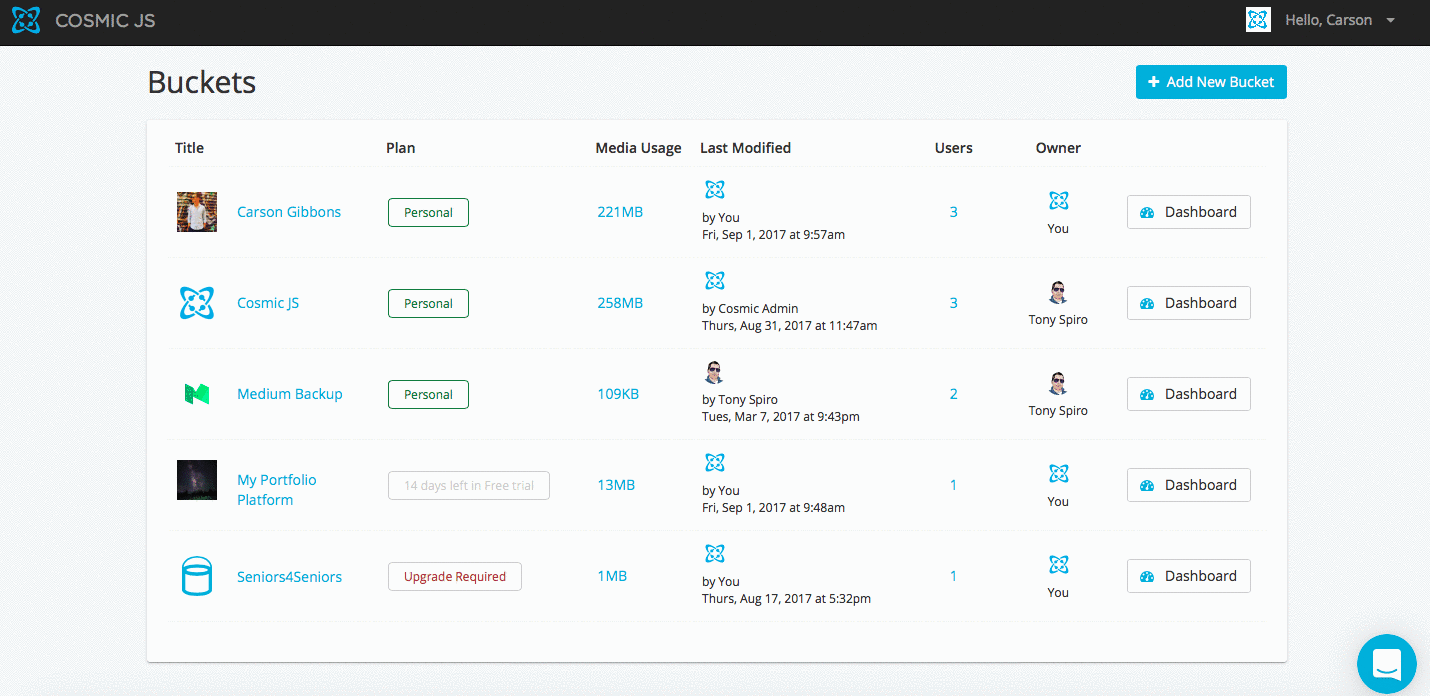Click the Carson Gibbons bucket thumbnail
Image resolution: width=1430 pixels, height=696 pixels.
coord(197,212)
